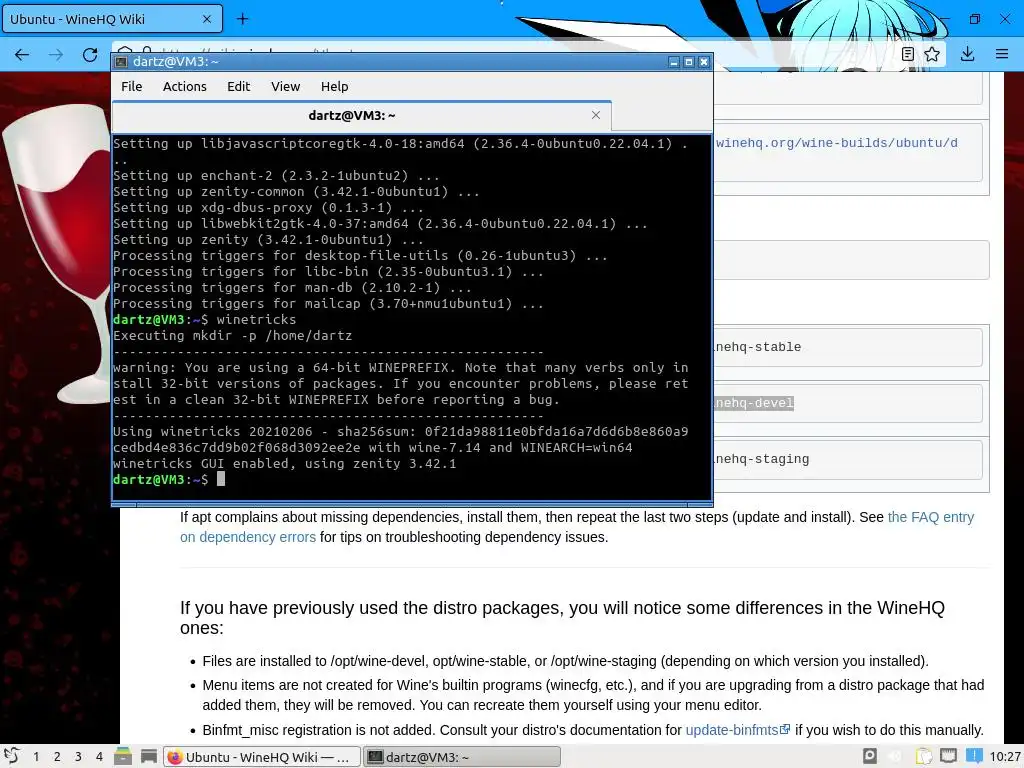Reload the WineHQ Wiki page

click(90, 55)
